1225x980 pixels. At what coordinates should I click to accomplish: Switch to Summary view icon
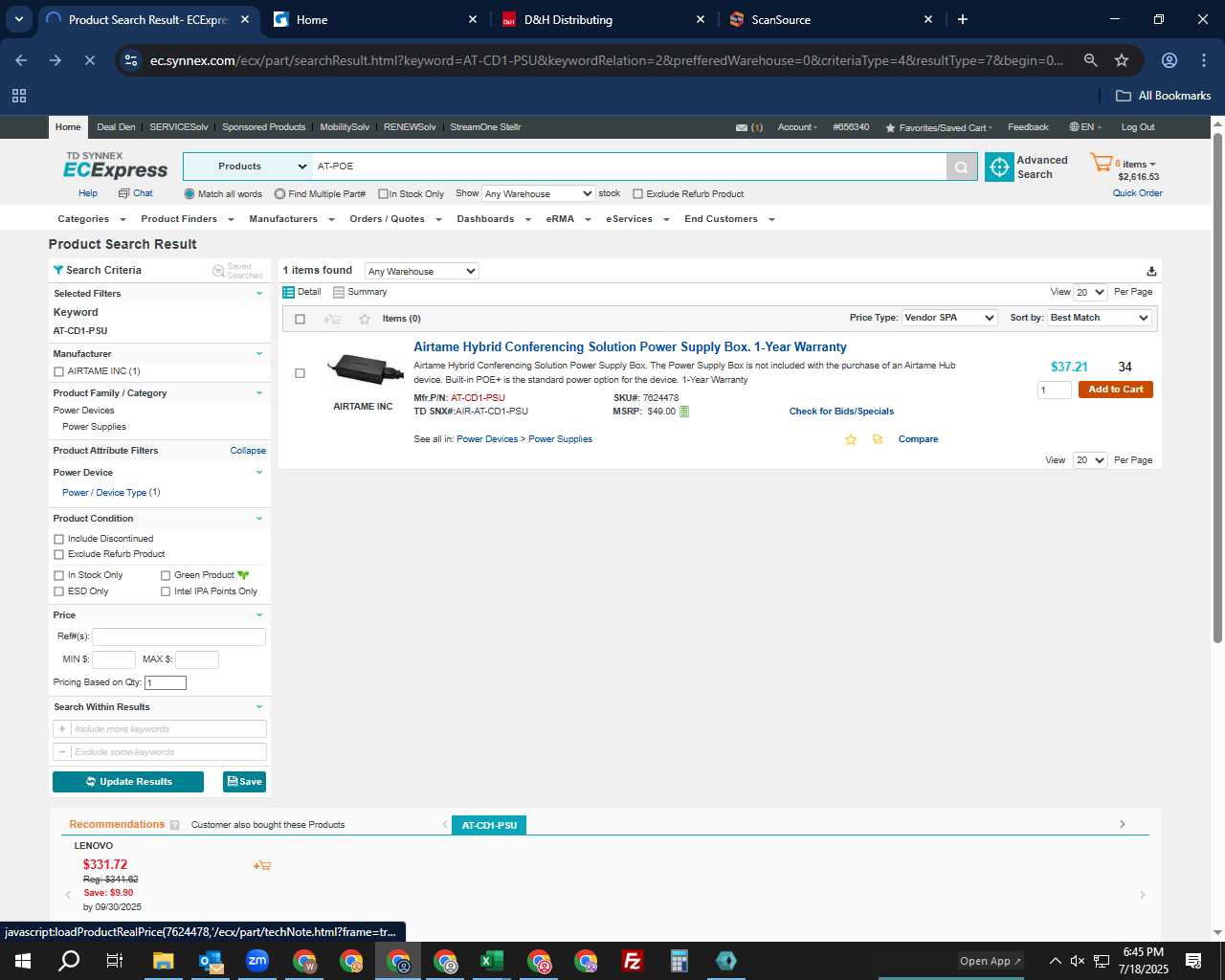click(x=339, y=292)
